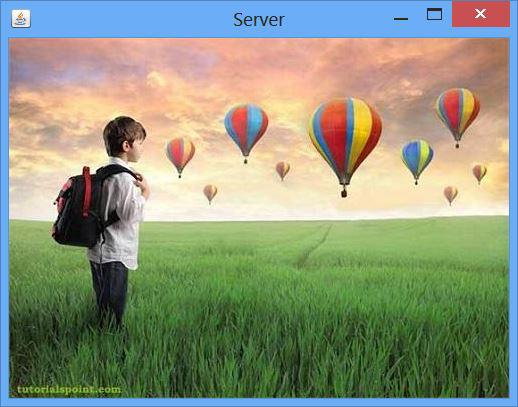This screenshot has width=518, height=407.
Task: Click the basket under the largest balloon
Action: click(x=344, y=193)
